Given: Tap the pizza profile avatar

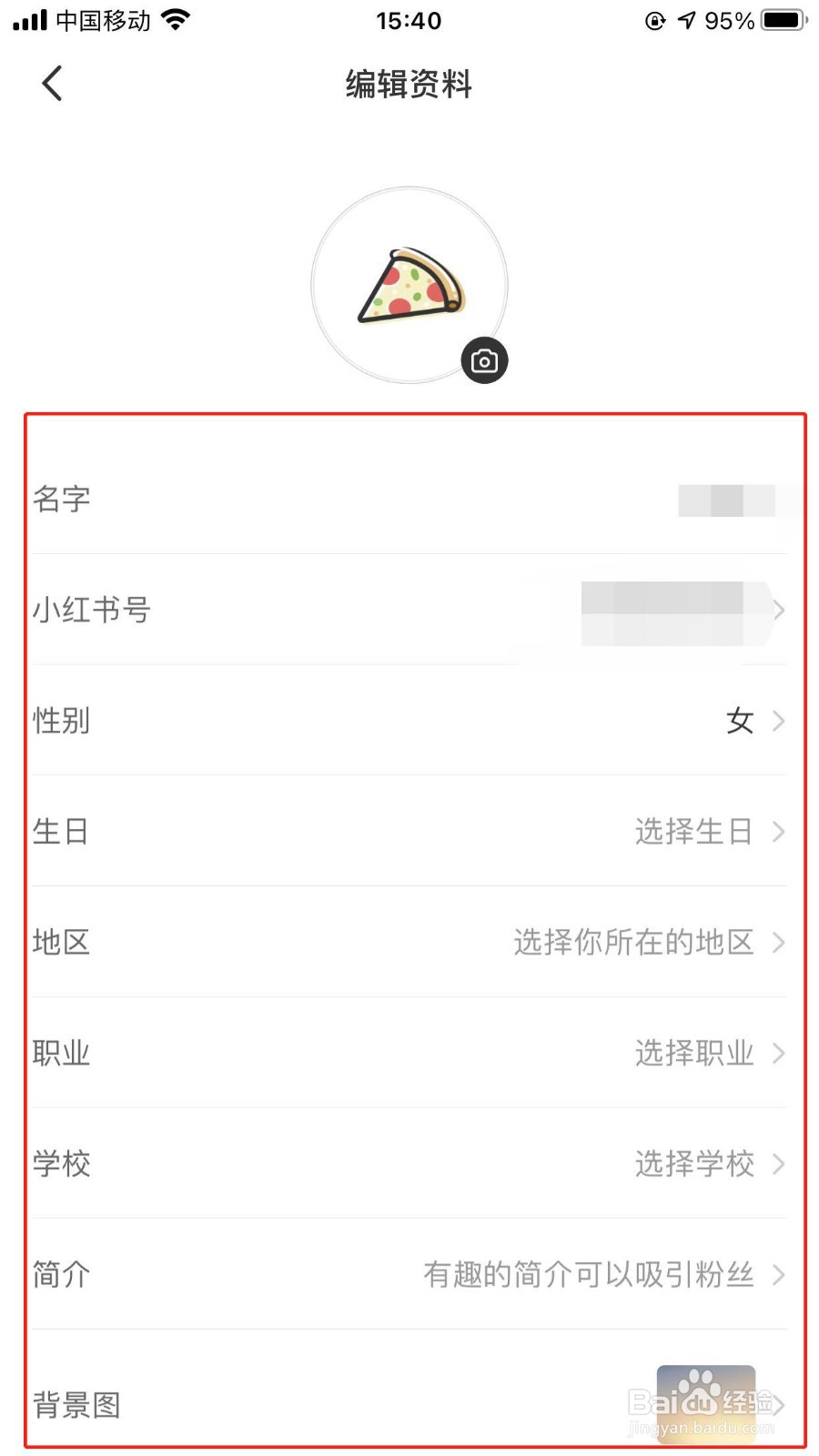Looking at the screenshot, I should click(x=409, y=285).
